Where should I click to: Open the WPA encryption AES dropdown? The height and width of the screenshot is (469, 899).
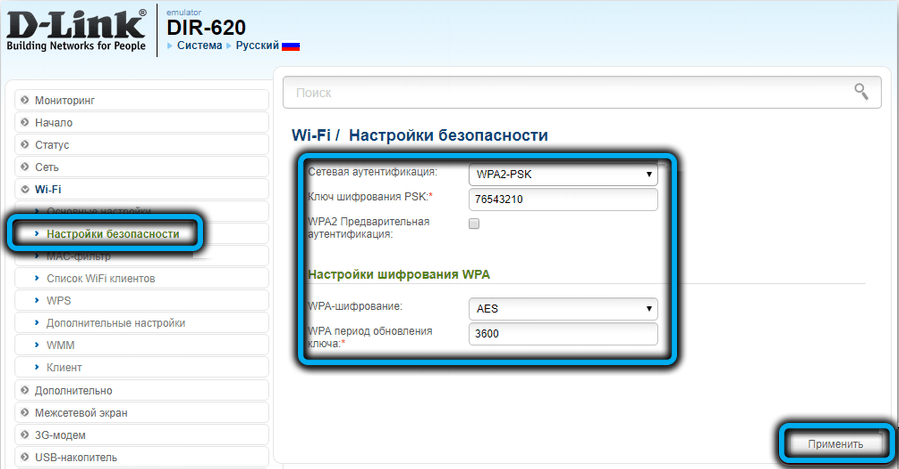tap(563, 308)
